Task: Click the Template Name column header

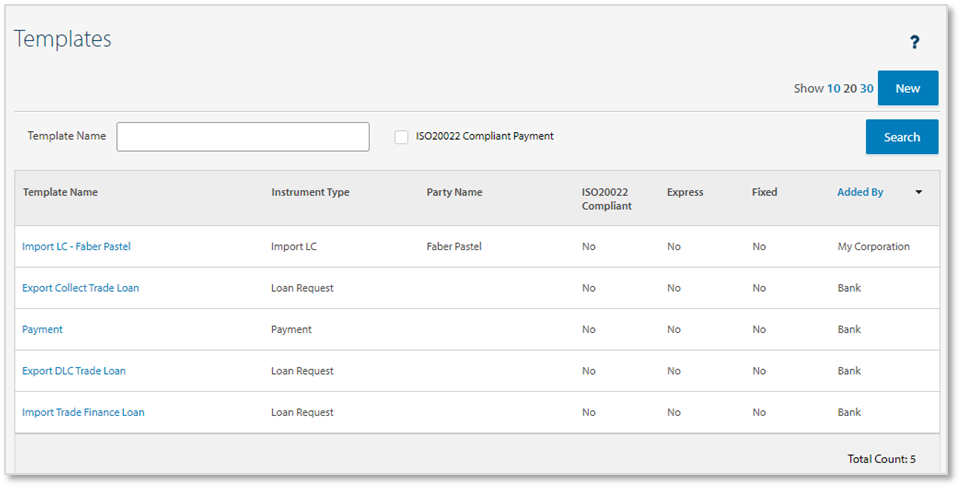Action: 60,192
